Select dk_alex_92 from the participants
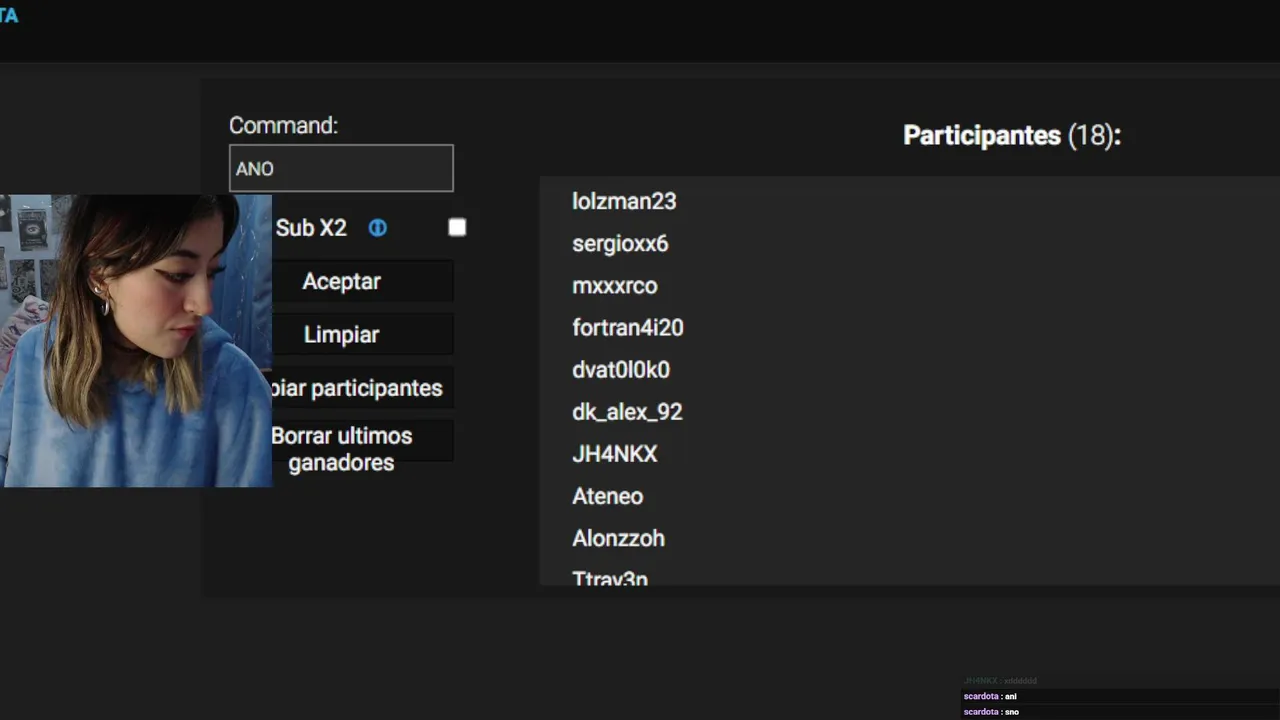Image resolution: width=1280 pixels, height=720 pixels. [x=627, y=412]
